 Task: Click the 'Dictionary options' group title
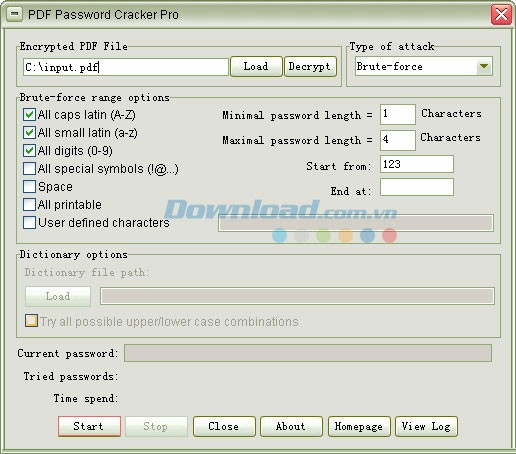pyautogui.click(x=73, y=255)
